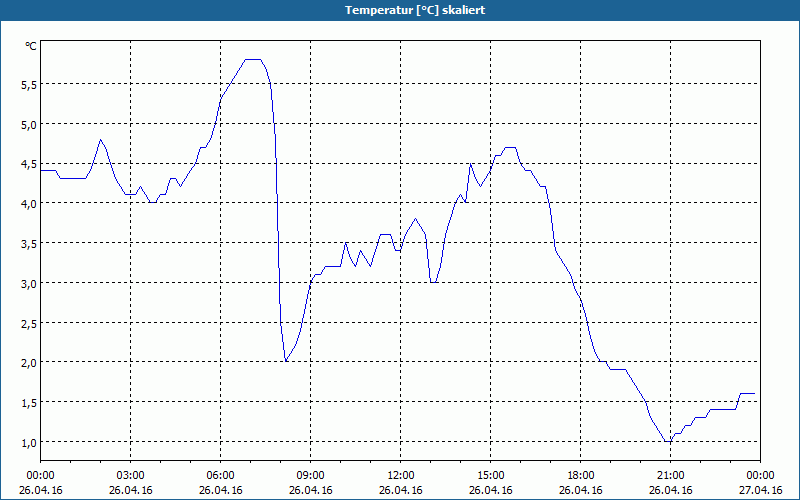Click the 09:00 time axis label
Image resolution: width=800 pixels, height=500 pixels.
click(310, 476)
